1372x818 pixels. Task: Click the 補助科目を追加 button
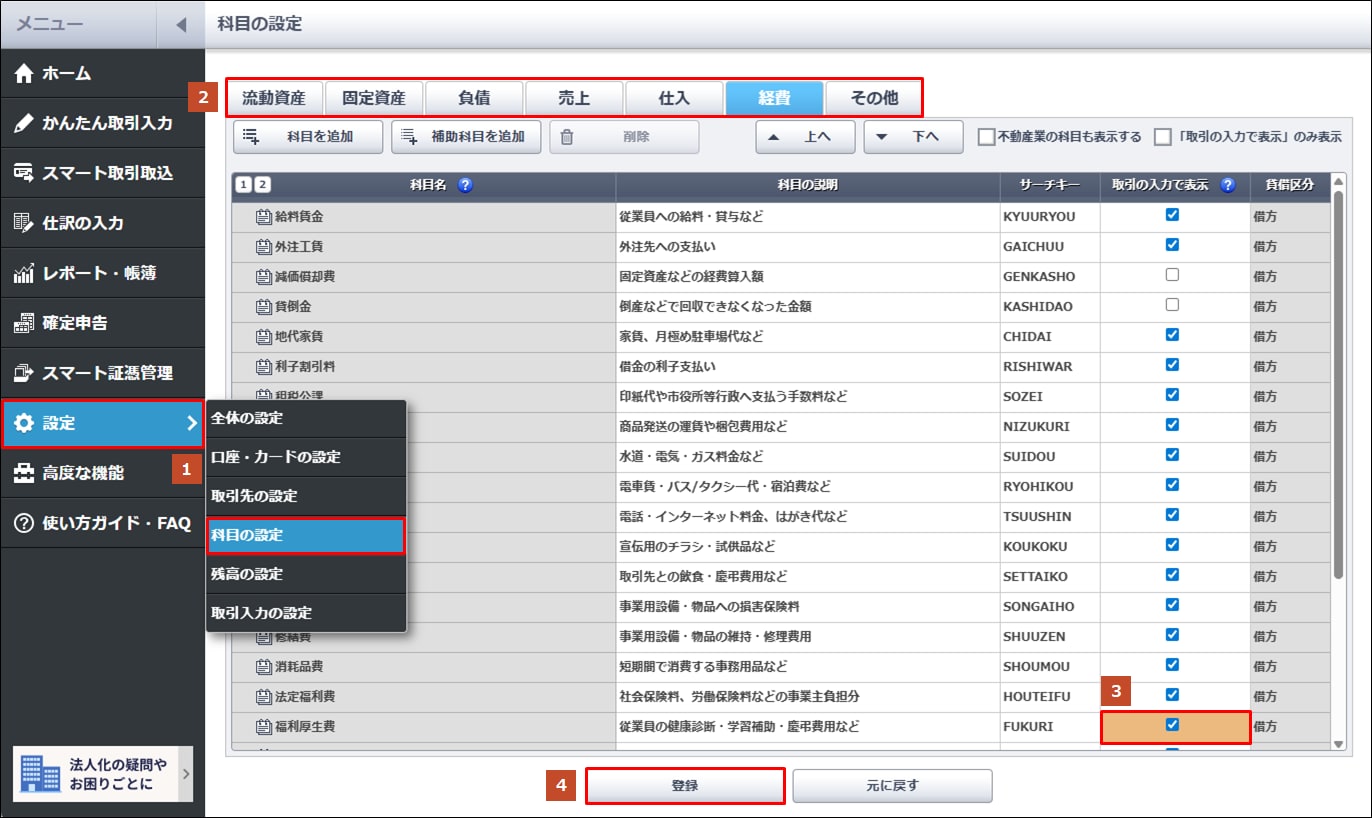466,137
